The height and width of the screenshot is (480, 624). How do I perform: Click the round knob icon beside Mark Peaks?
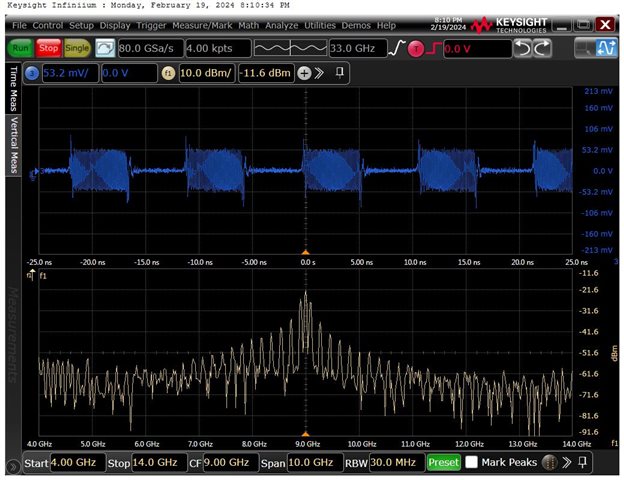550,462
